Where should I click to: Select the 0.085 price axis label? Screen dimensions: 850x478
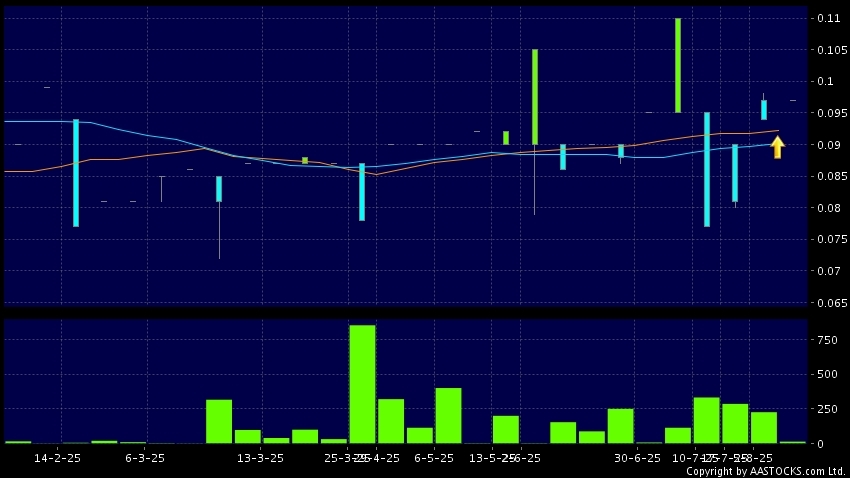point(832,176)
